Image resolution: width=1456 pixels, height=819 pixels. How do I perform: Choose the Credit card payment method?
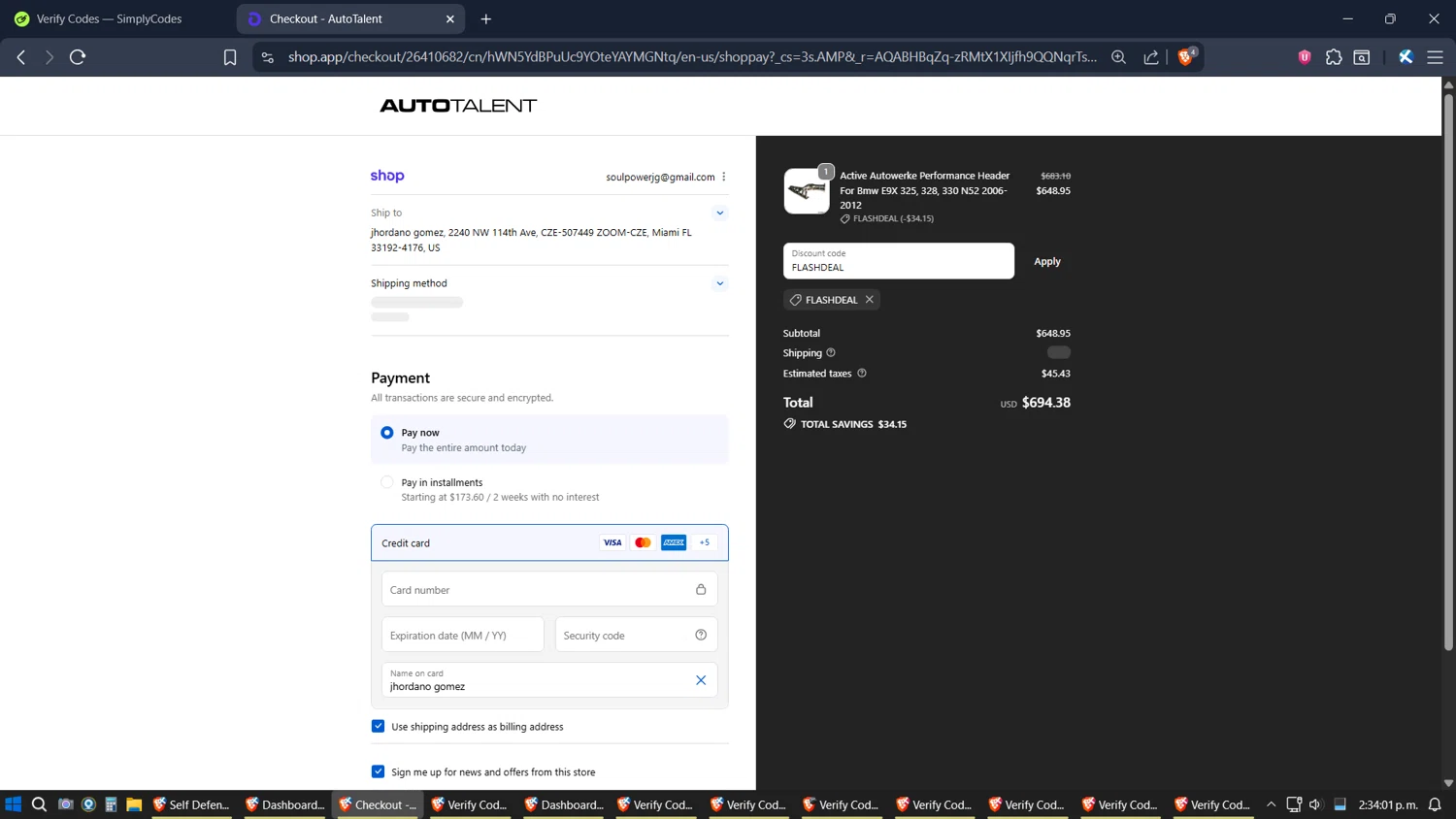[549, 542]
